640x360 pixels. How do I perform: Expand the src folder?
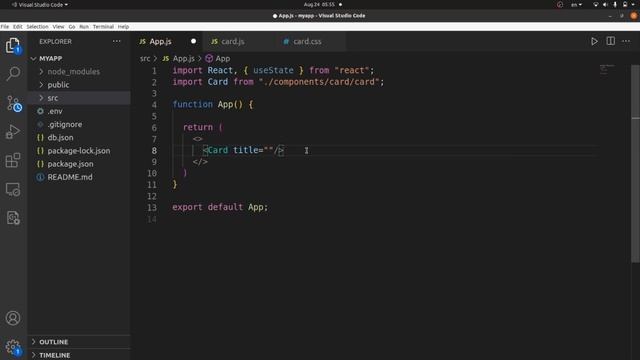pyautogui.click(x=79, y=98)
